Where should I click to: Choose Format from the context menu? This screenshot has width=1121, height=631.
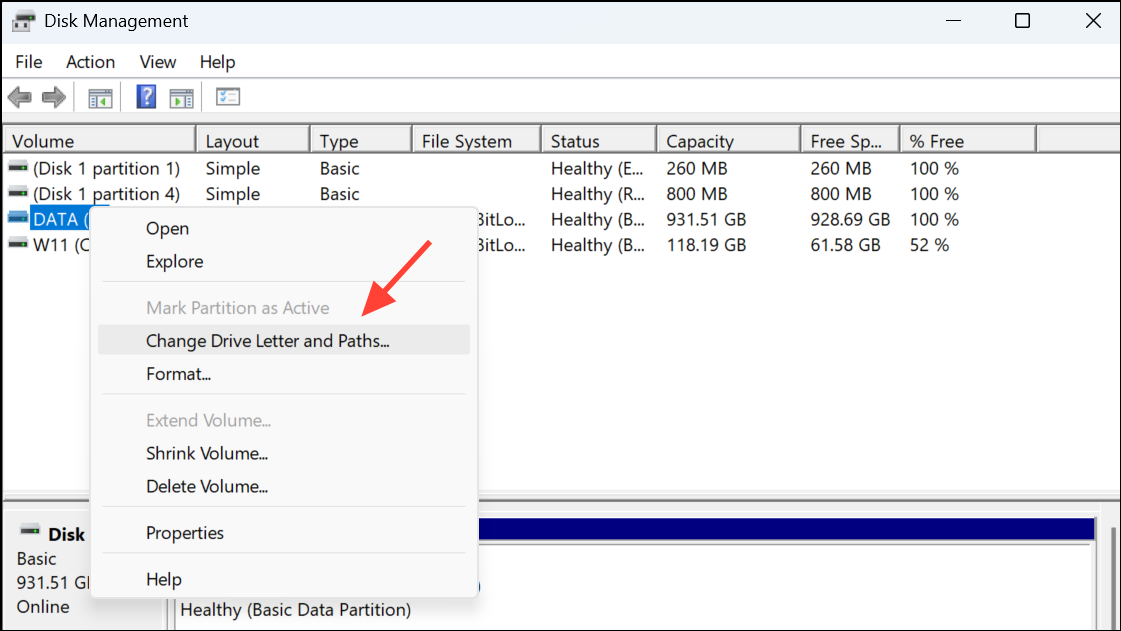(180, 373)
